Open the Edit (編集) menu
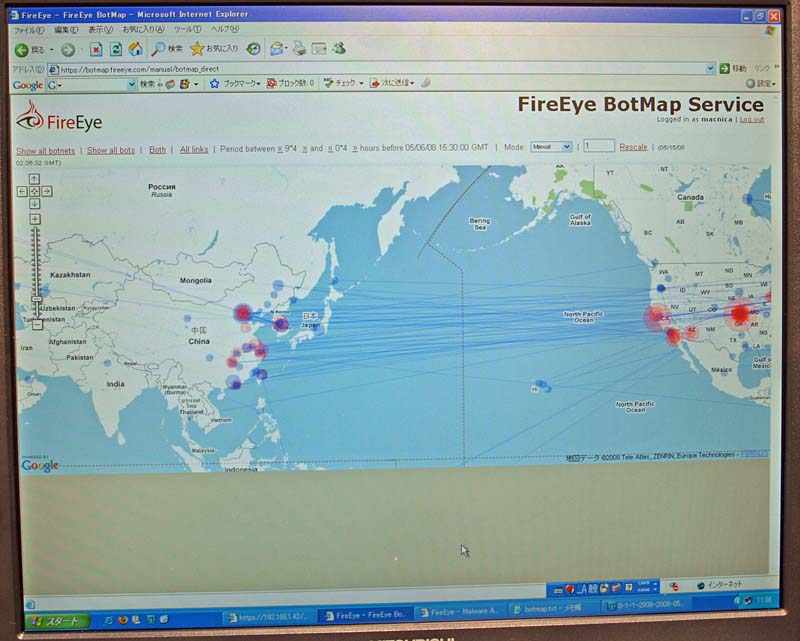 [x=66, y=30]
